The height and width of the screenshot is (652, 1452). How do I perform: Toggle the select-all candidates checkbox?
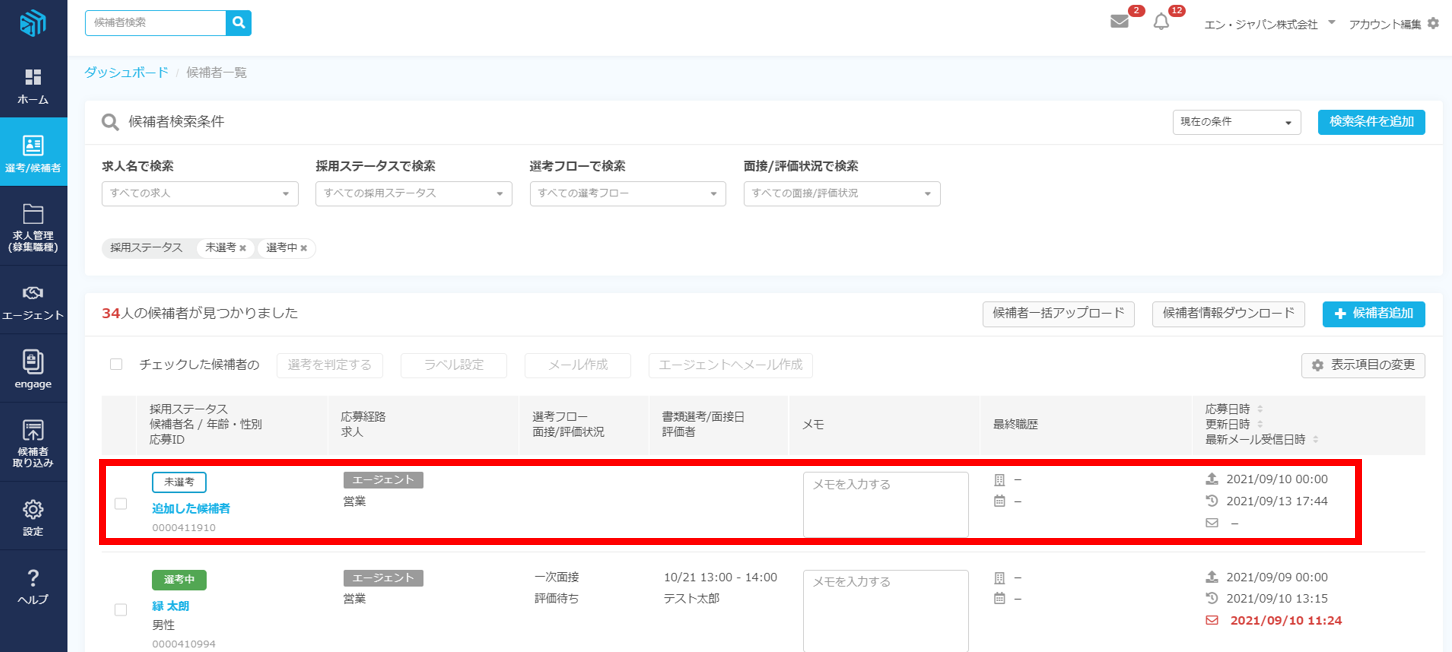[x=116, y=365]
